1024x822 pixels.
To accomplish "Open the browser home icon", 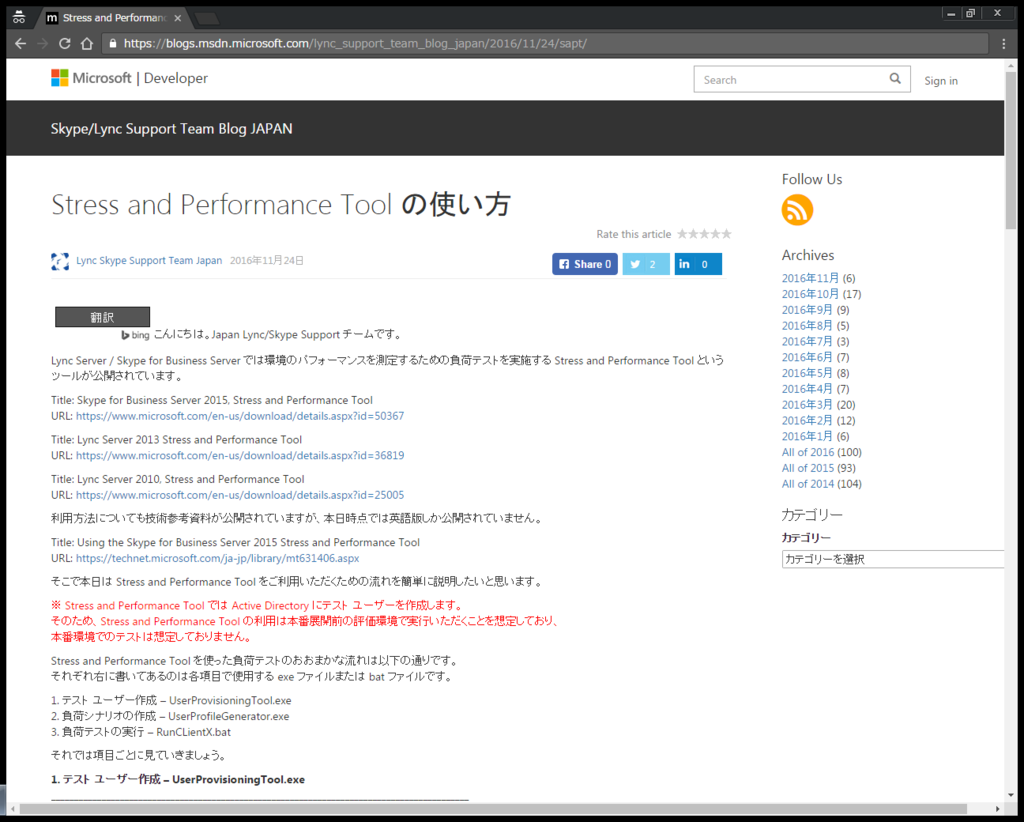I will coord(87,44).
